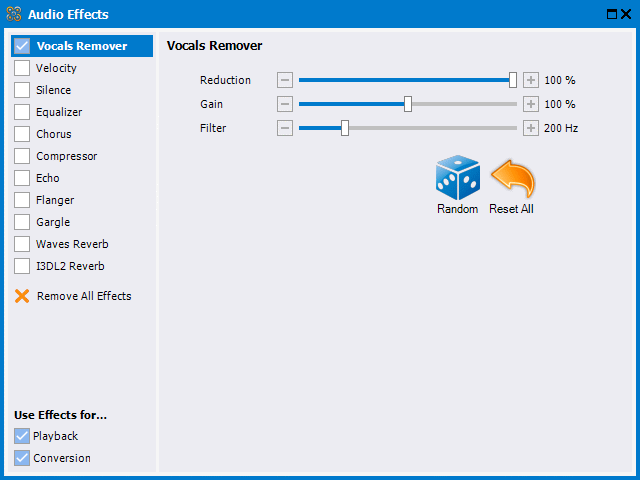The width and height of the screenshot is (640, 480).
Task: Tick the I3DL2 Reverb checkbox
Action: tap(22, 266)
